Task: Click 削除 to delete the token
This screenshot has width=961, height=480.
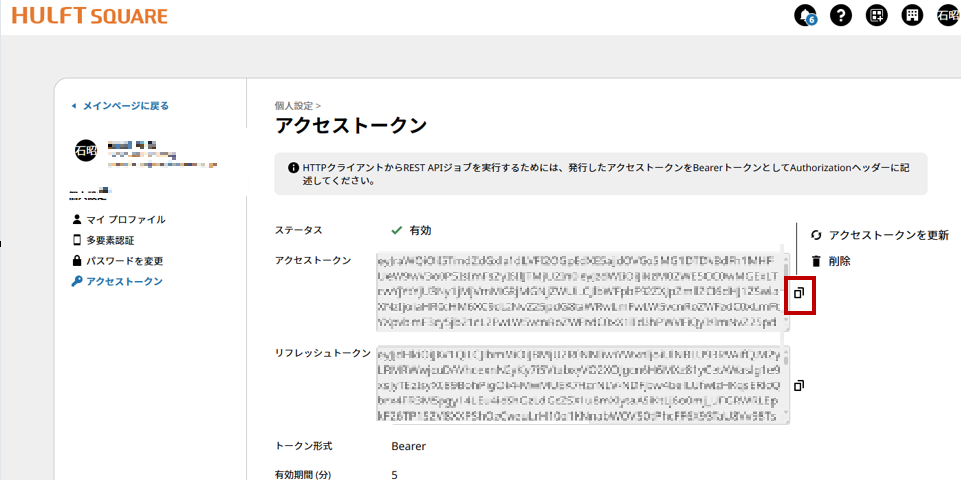Action: (839, 261)
